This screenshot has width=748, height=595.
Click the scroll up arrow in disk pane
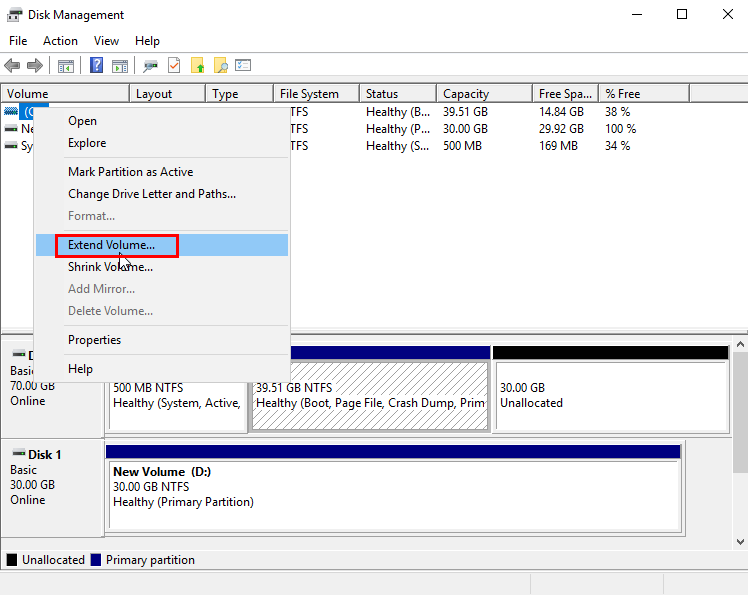[x=740, y=344]
